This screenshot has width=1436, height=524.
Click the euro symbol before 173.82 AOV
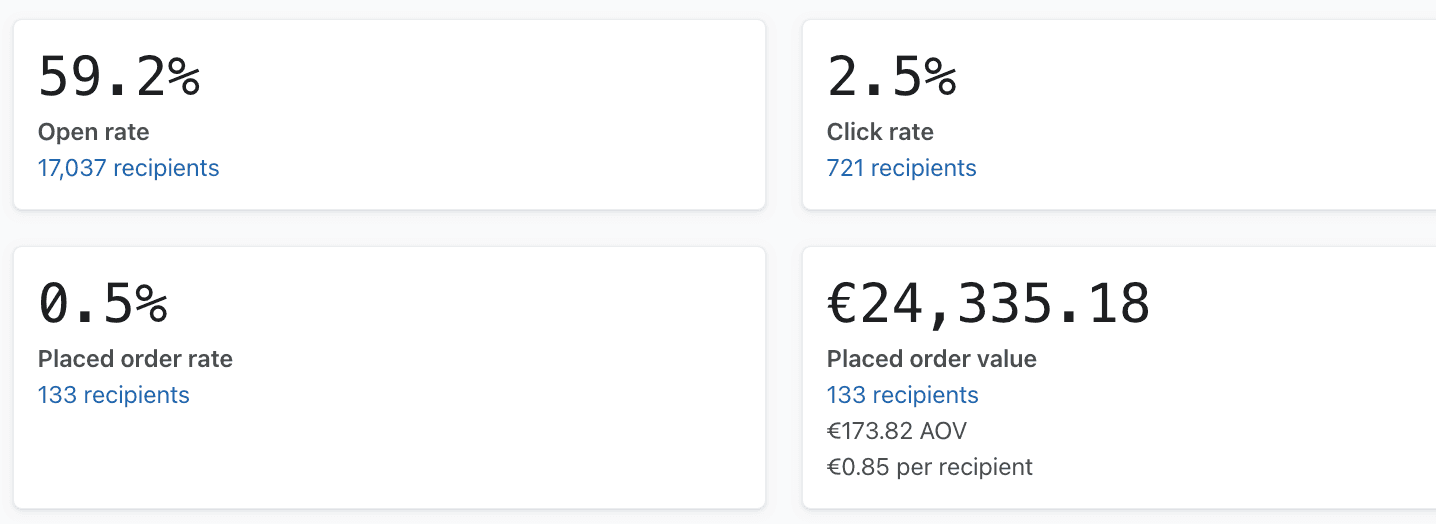coord(833,431)
